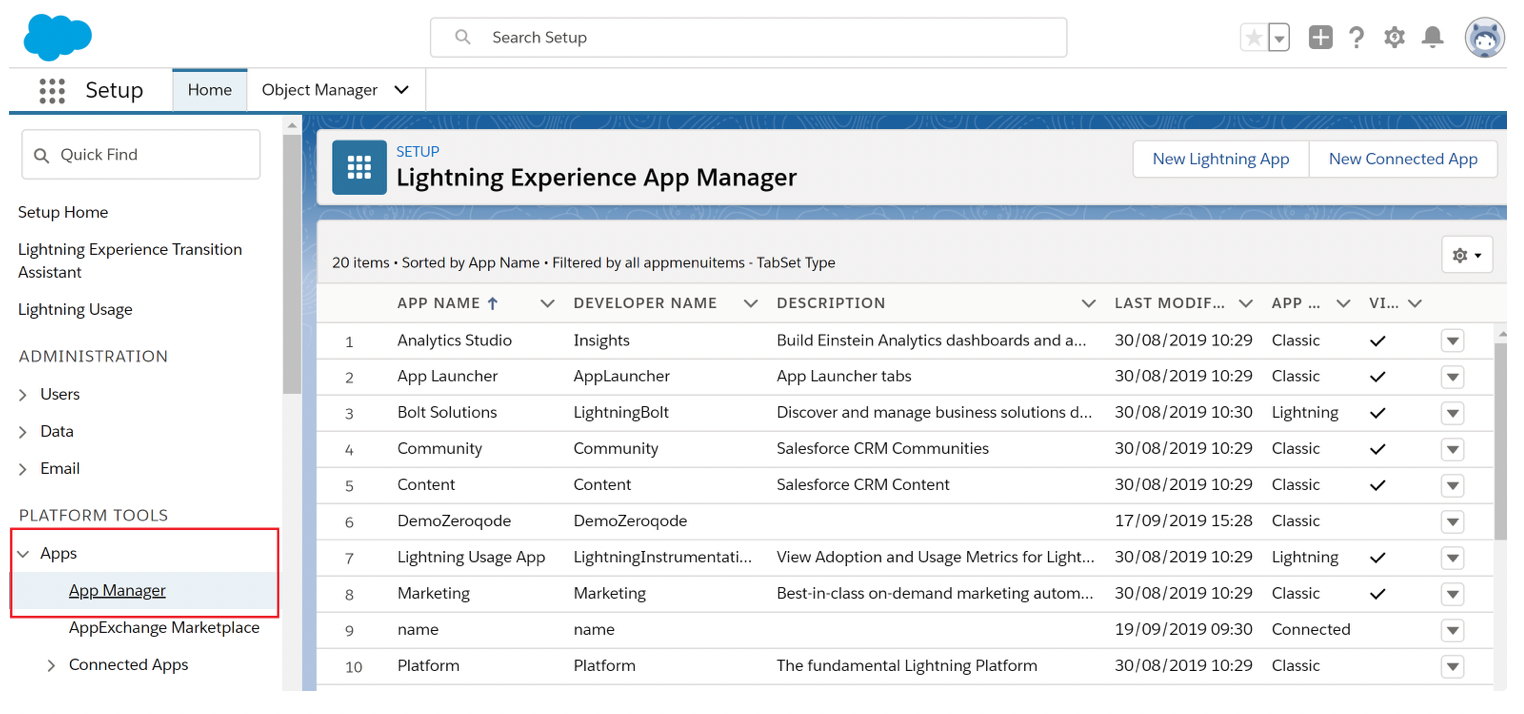Open Lightning Experience Transition Assistant
This screenshot has width=1524, height=714.
(130, 261)
